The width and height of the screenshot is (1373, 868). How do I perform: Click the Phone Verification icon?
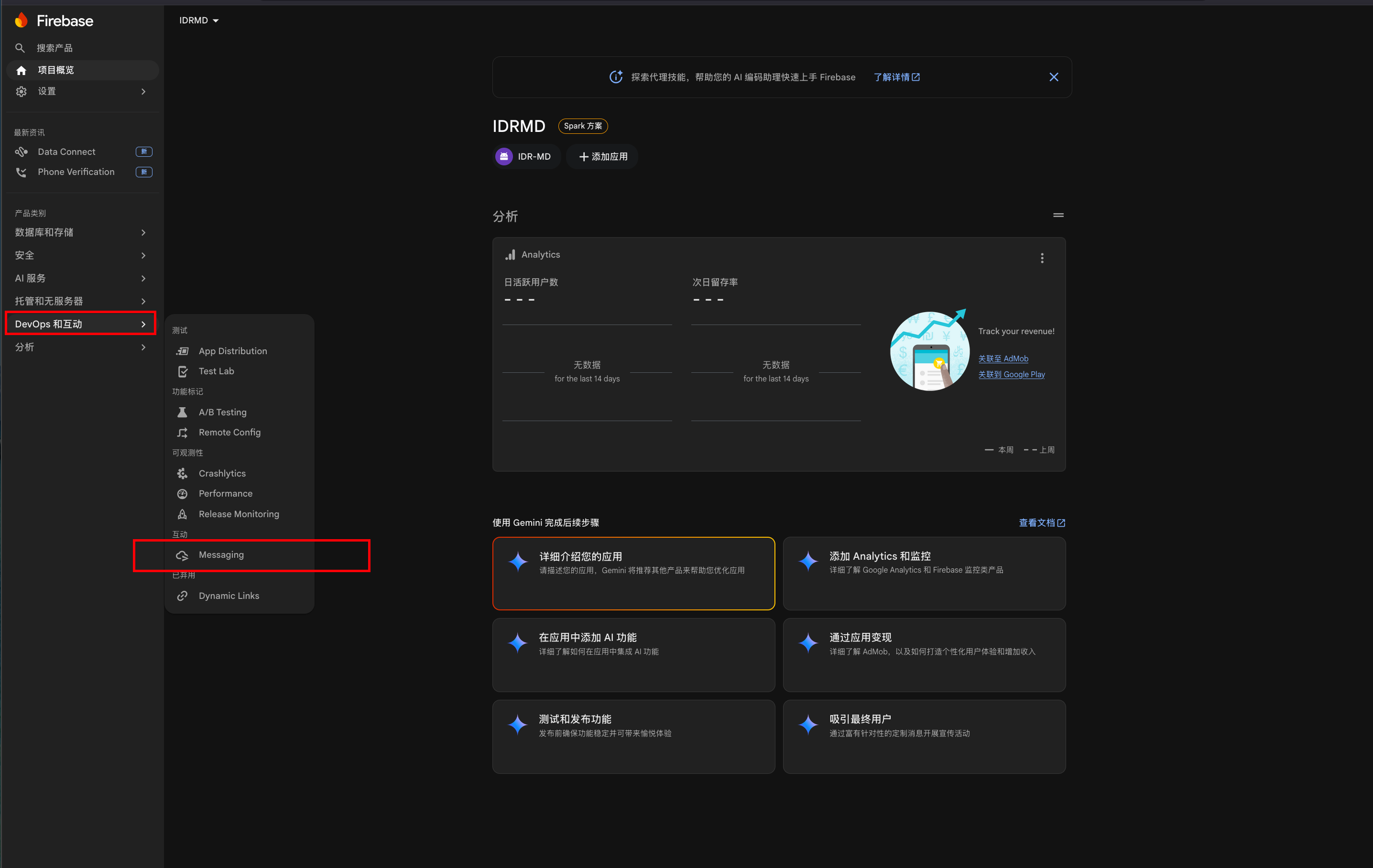point(21,172)
